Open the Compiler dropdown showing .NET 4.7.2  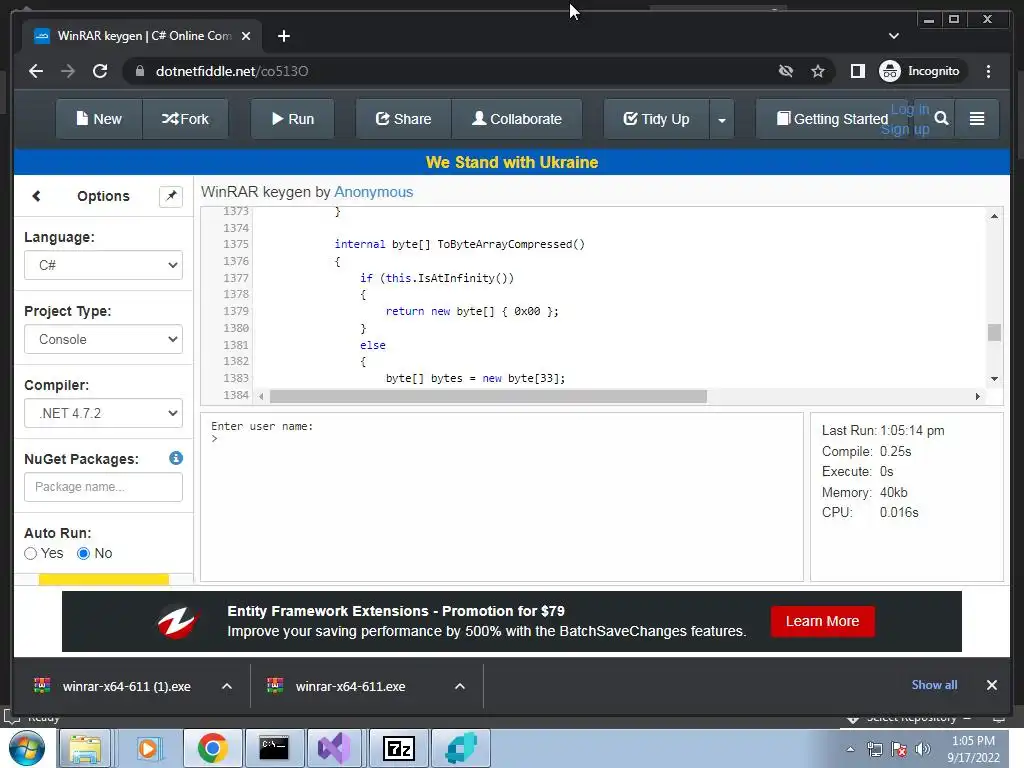tap(103, 413)
